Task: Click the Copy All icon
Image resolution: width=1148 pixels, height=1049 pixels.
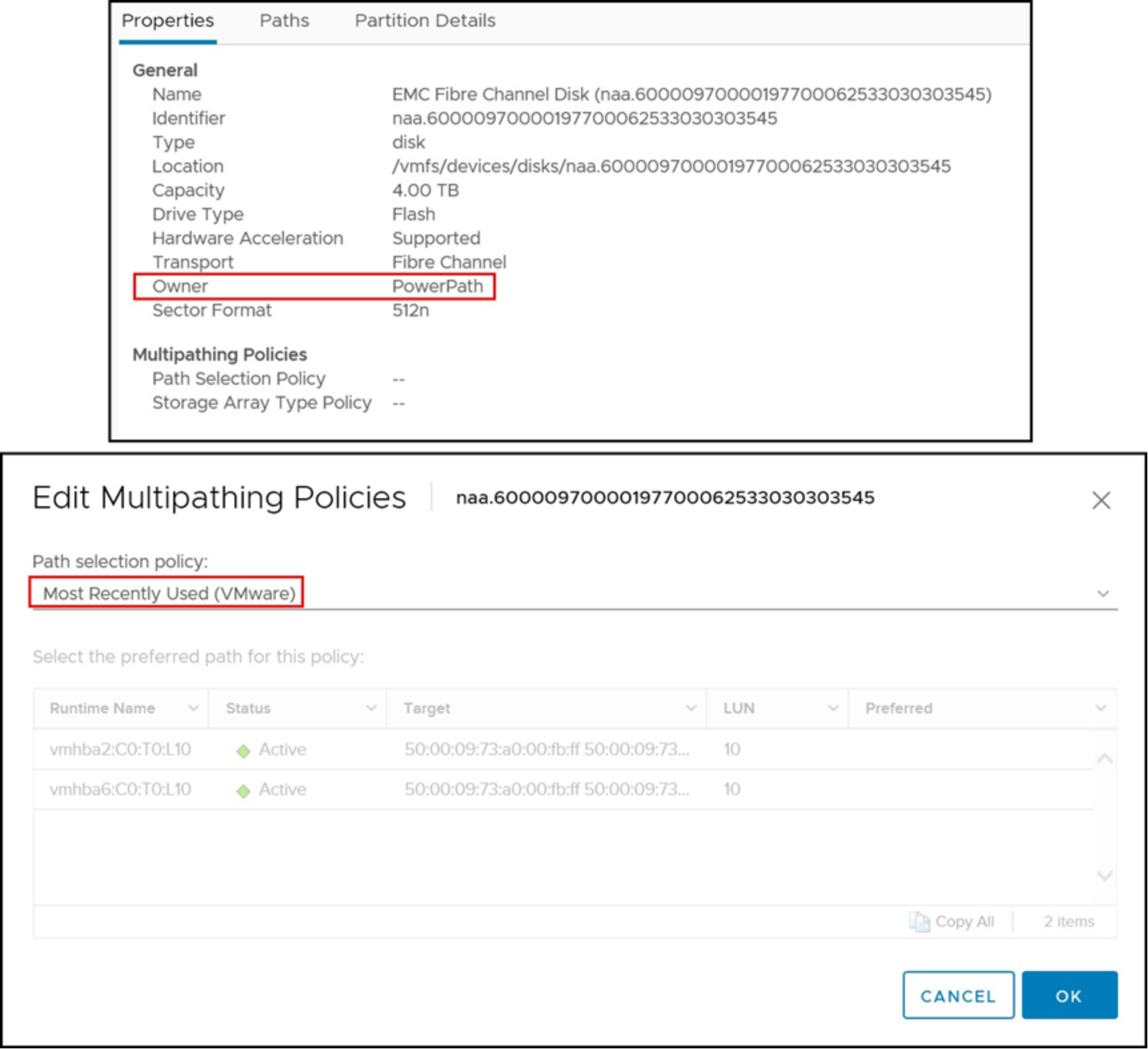Action: point(919,922)
